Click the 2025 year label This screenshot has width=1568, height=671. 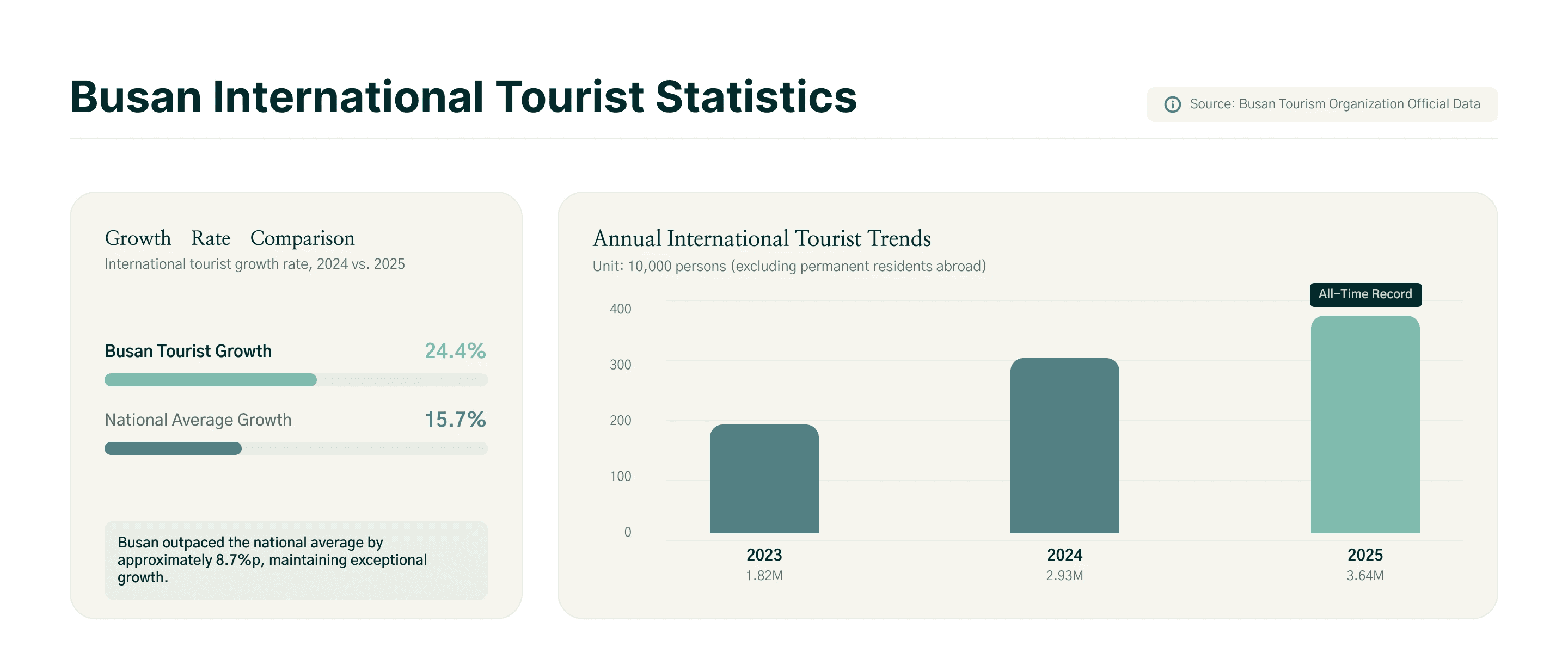1365,555
